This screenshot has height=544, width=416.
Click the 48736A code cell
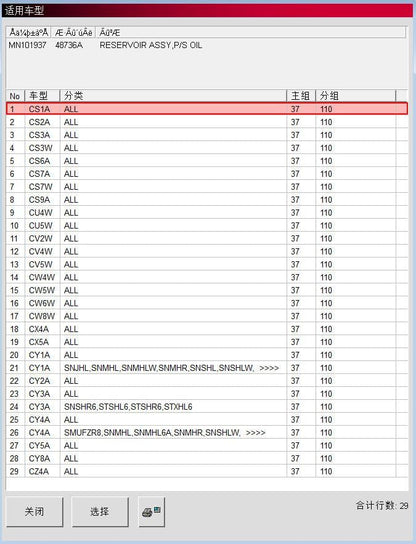pyautogui.click(x=69, y=45)
